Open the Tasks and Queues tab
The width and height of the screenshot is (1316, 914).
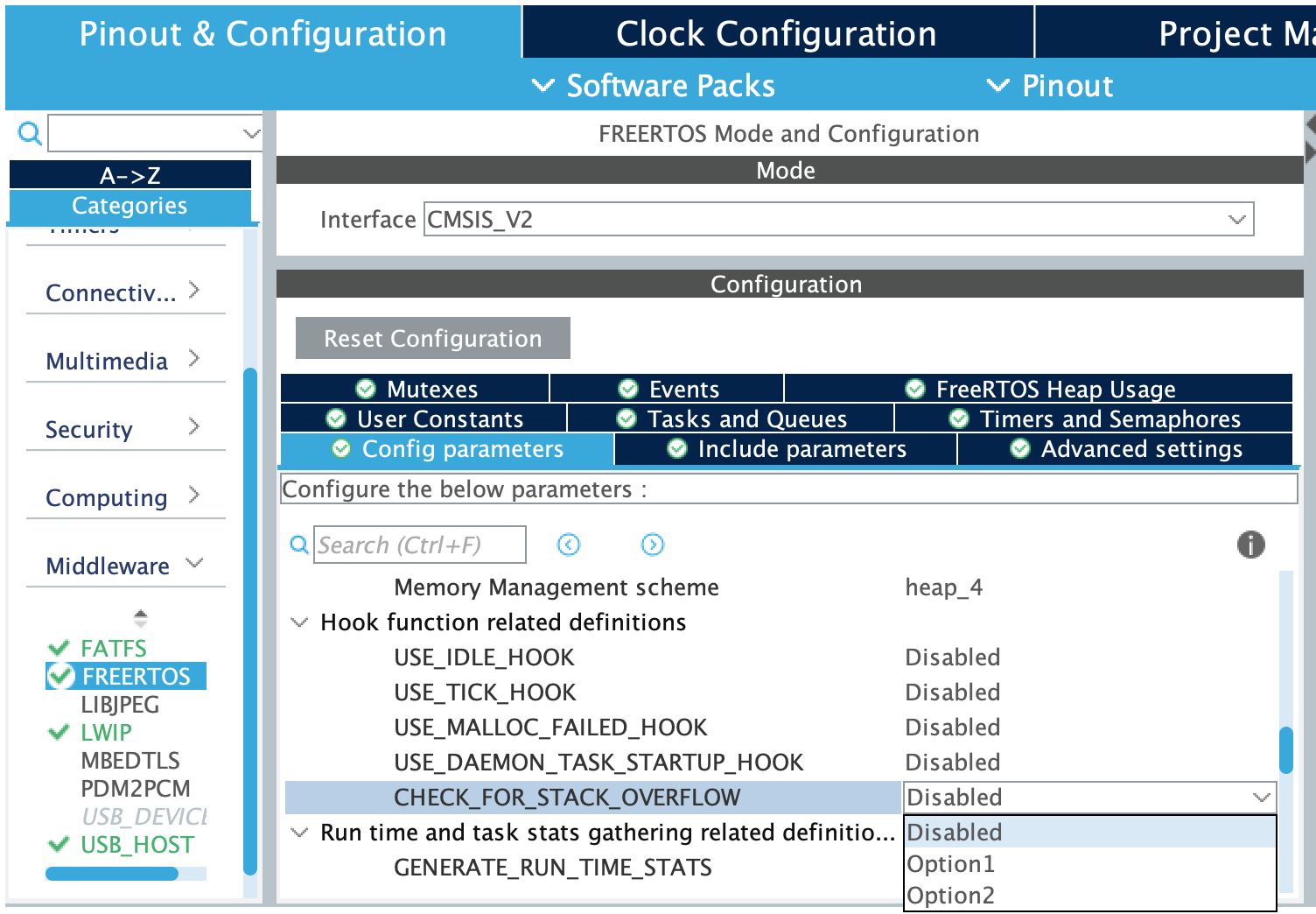click(x=731, y=418)
